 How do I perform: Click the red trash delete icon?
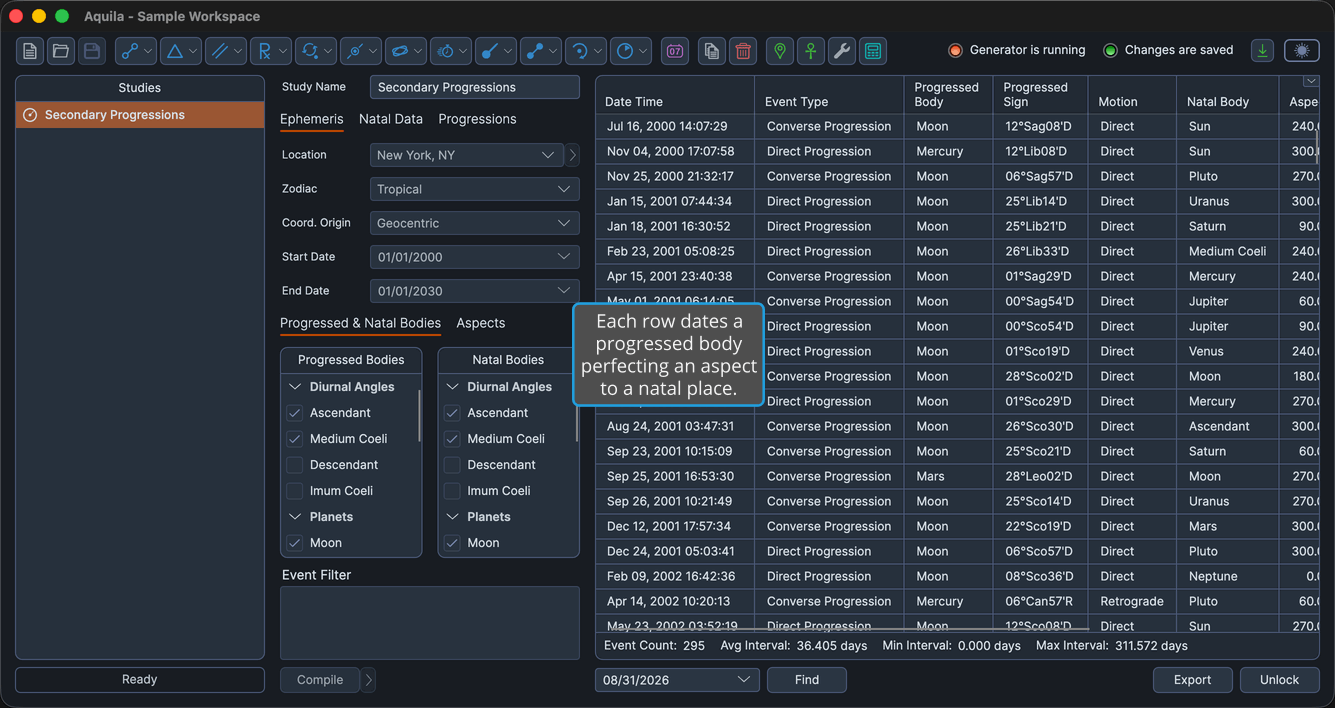pos(743,51)
